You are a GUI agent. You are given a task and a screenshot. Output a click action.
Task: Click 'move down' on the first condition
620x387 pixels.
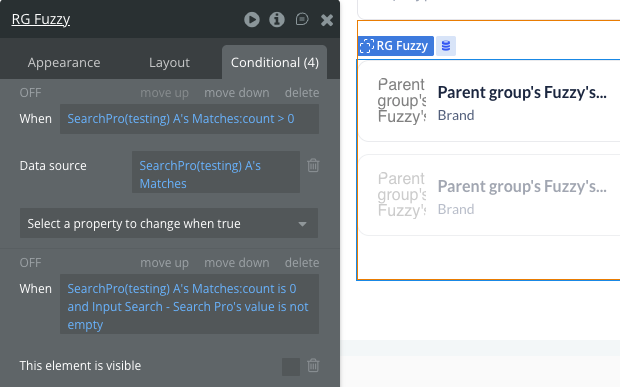pyautogui.click(x=236, y=93)
